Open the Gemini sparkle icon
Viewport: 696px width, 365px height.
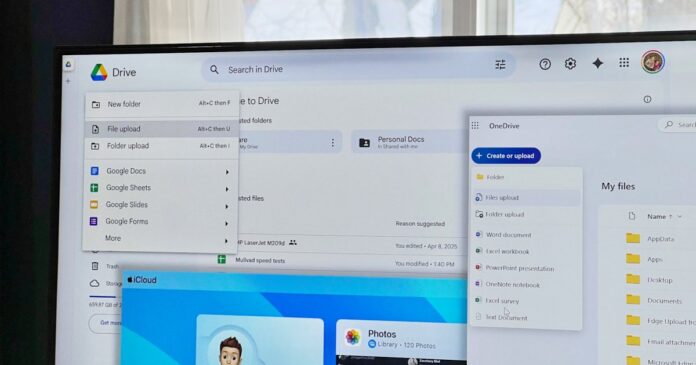597,63
